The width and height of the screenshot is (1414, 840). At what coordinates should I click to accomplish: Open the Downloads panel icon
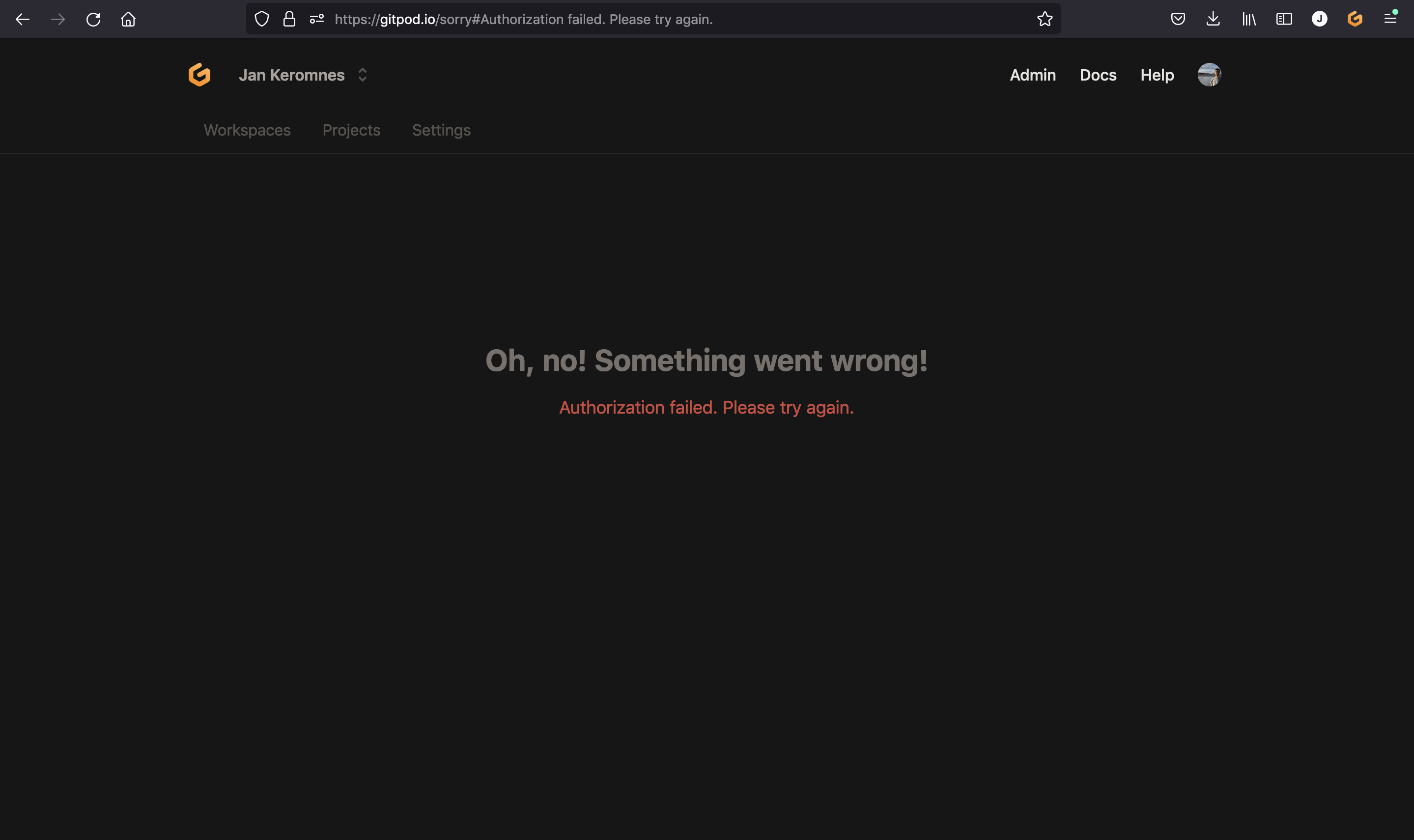1213,19
